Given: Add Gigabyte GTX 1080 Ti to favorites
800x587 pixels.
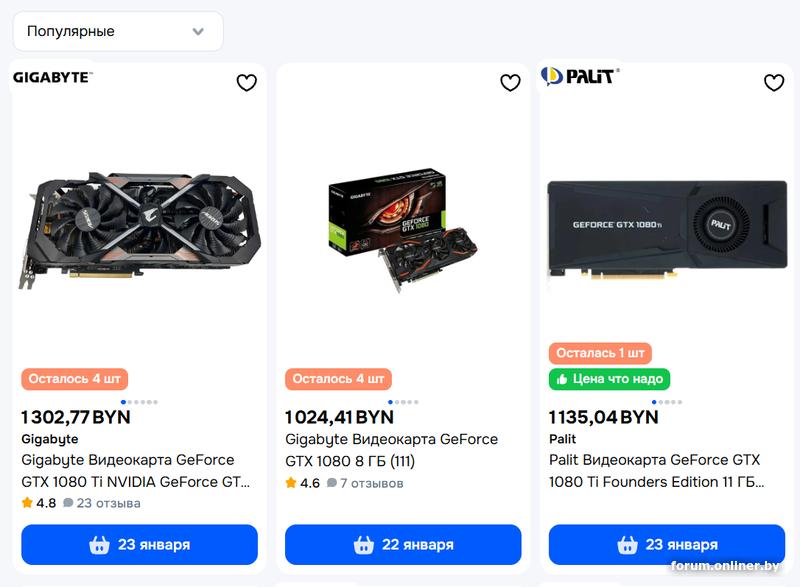Looking at the screenshot, I should [x=246, y=83].
